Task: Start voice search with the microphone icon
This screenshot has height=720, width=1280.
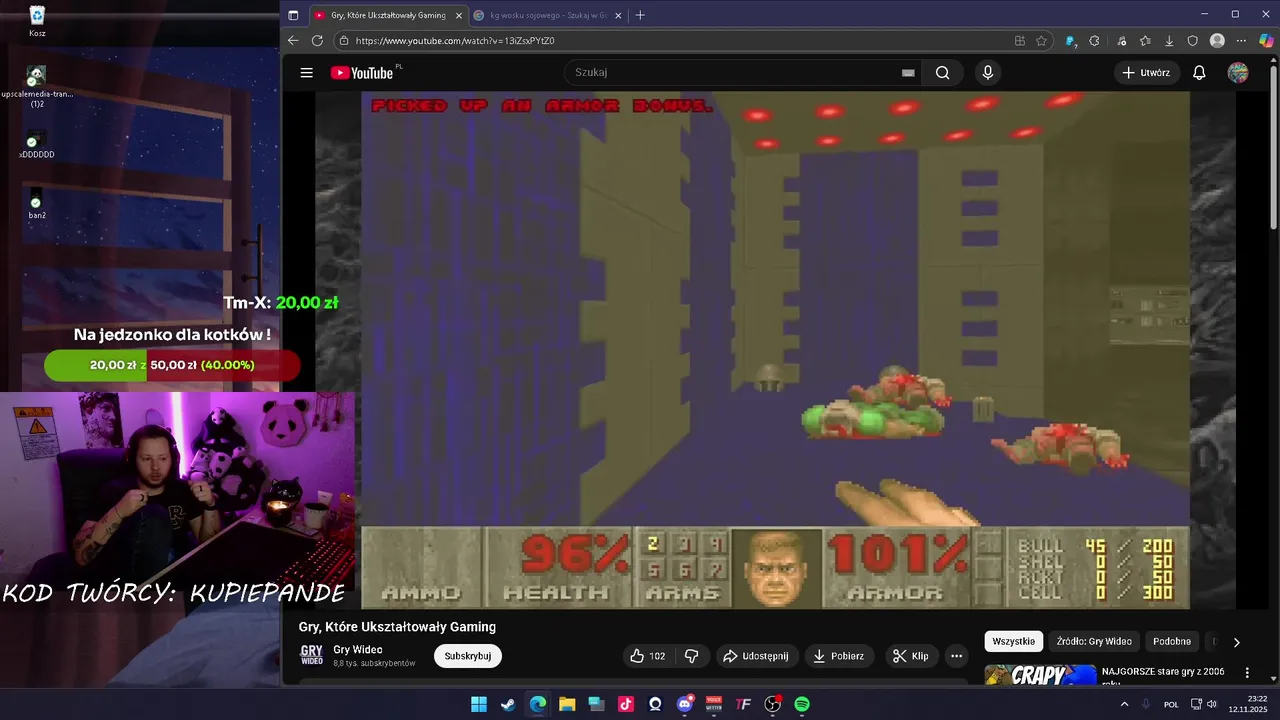Action: click(x=988, y=72)
